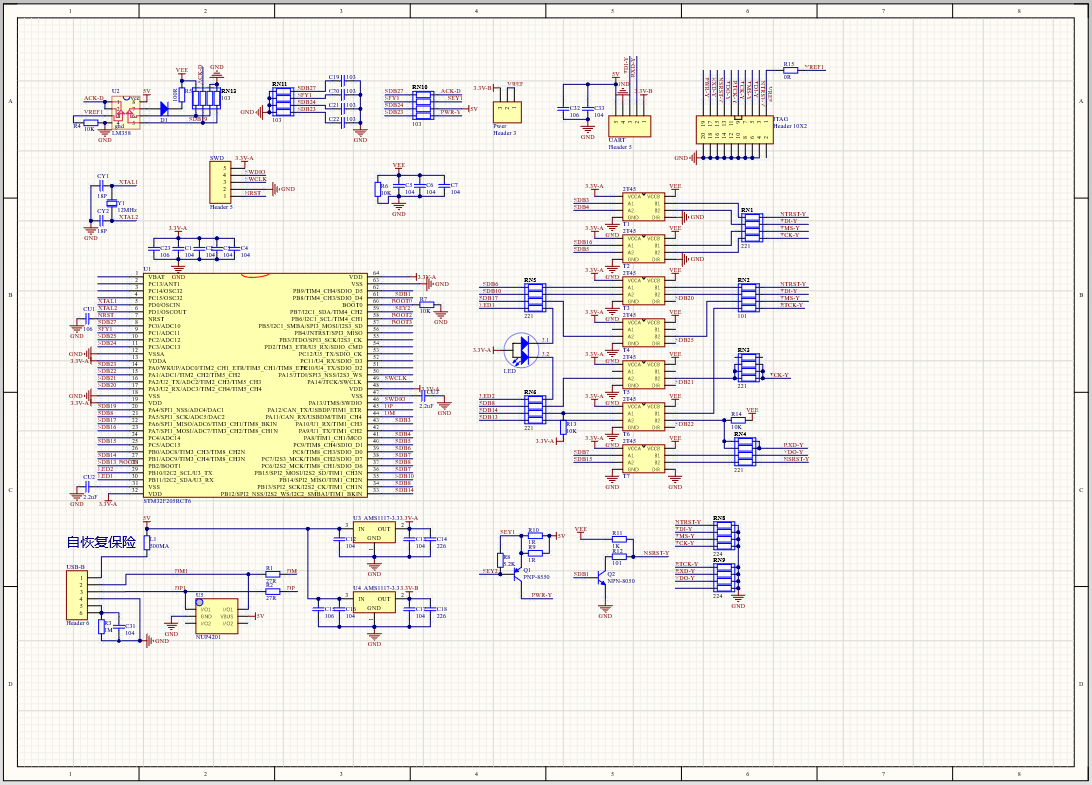Viewport: 1092px width, 785px height.
Task: Click the LED1 net label at RN5
Action: (x=488, y=305)
